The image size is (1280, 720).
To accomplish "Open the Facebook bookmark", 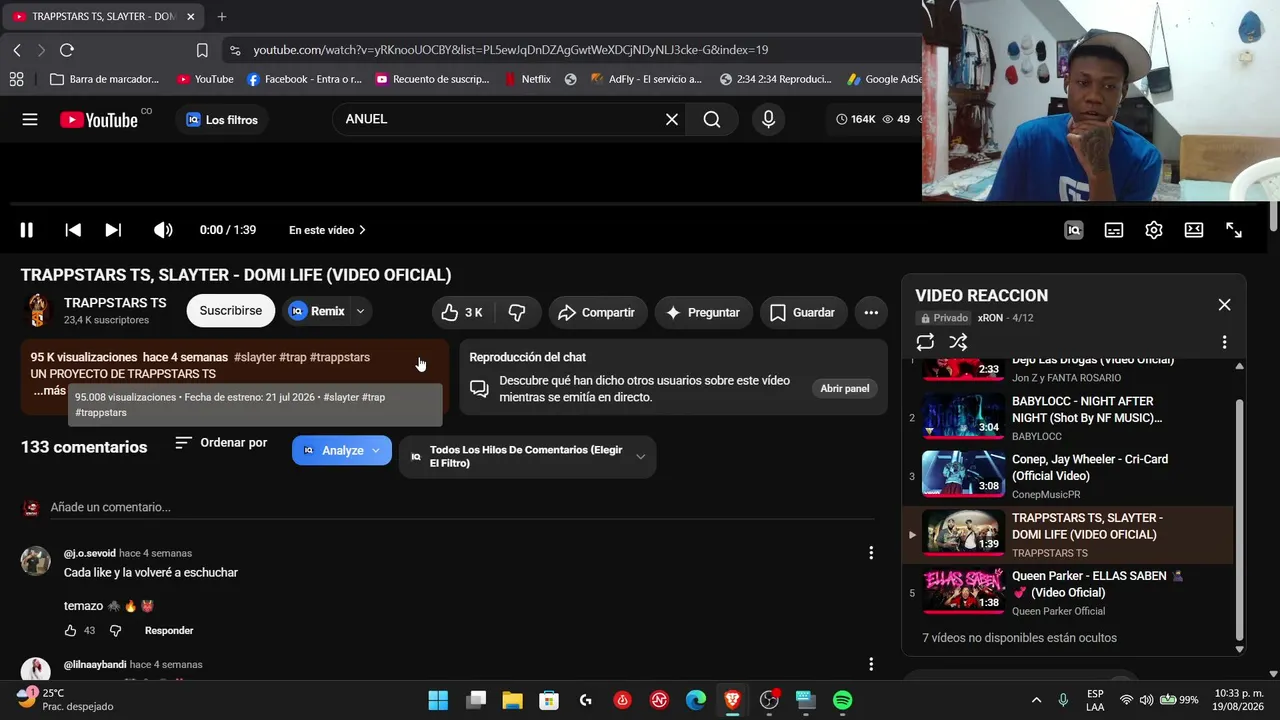I will pos(304,79).
